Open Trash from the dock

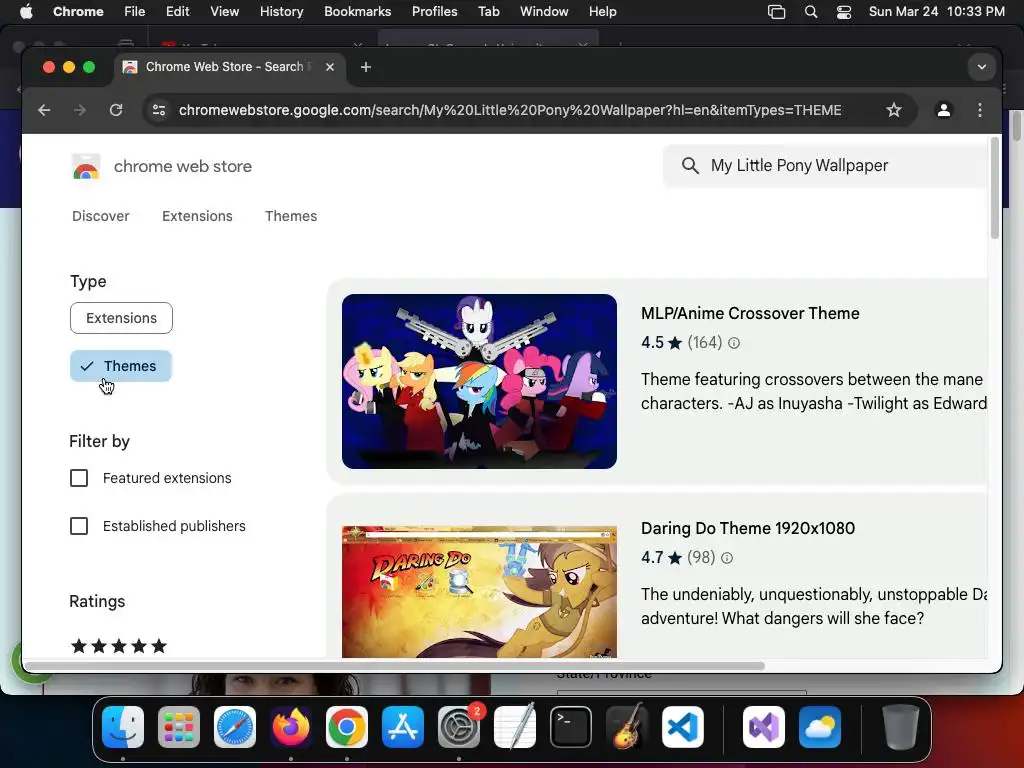[901, 727]
